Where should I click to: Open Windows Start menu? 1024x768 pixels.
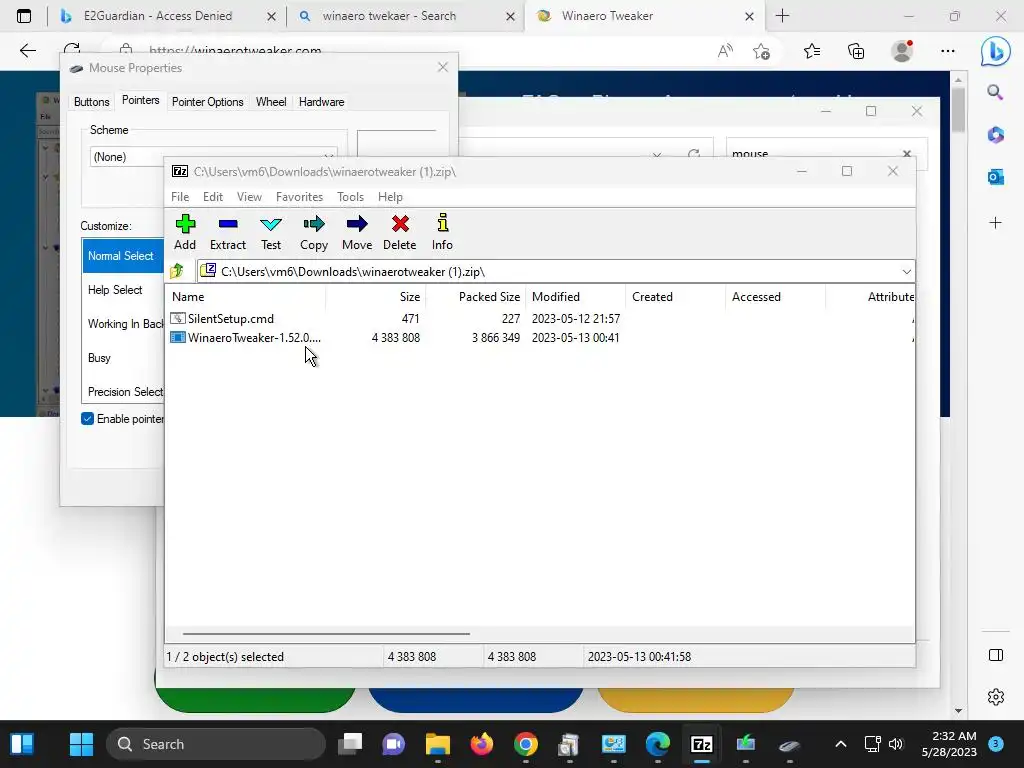[82, 744]
